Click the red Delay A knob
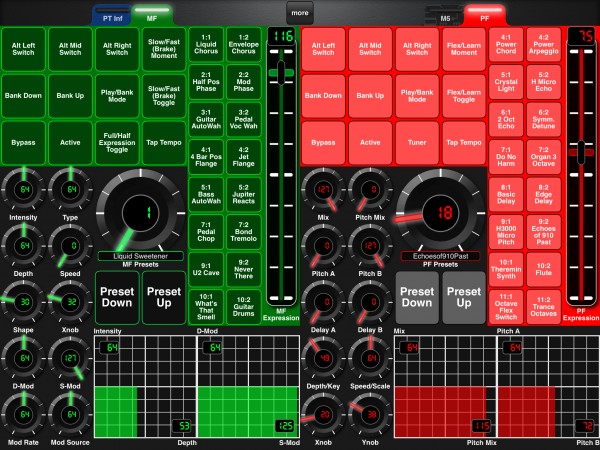600x450 pixels. 323,302
